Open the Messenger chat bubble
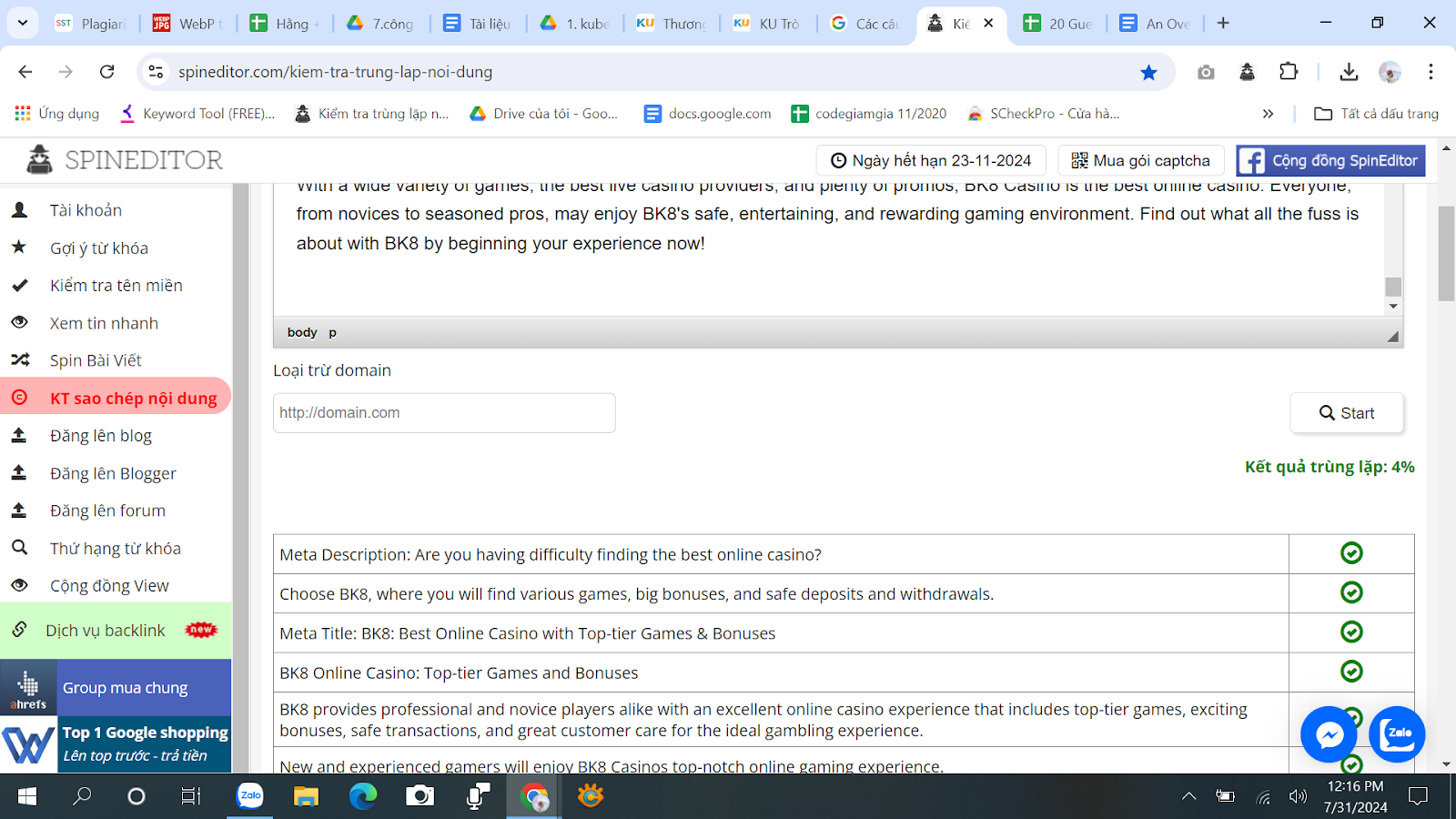The width and height of the screenshot is (1456, 819). [1329, 733]
